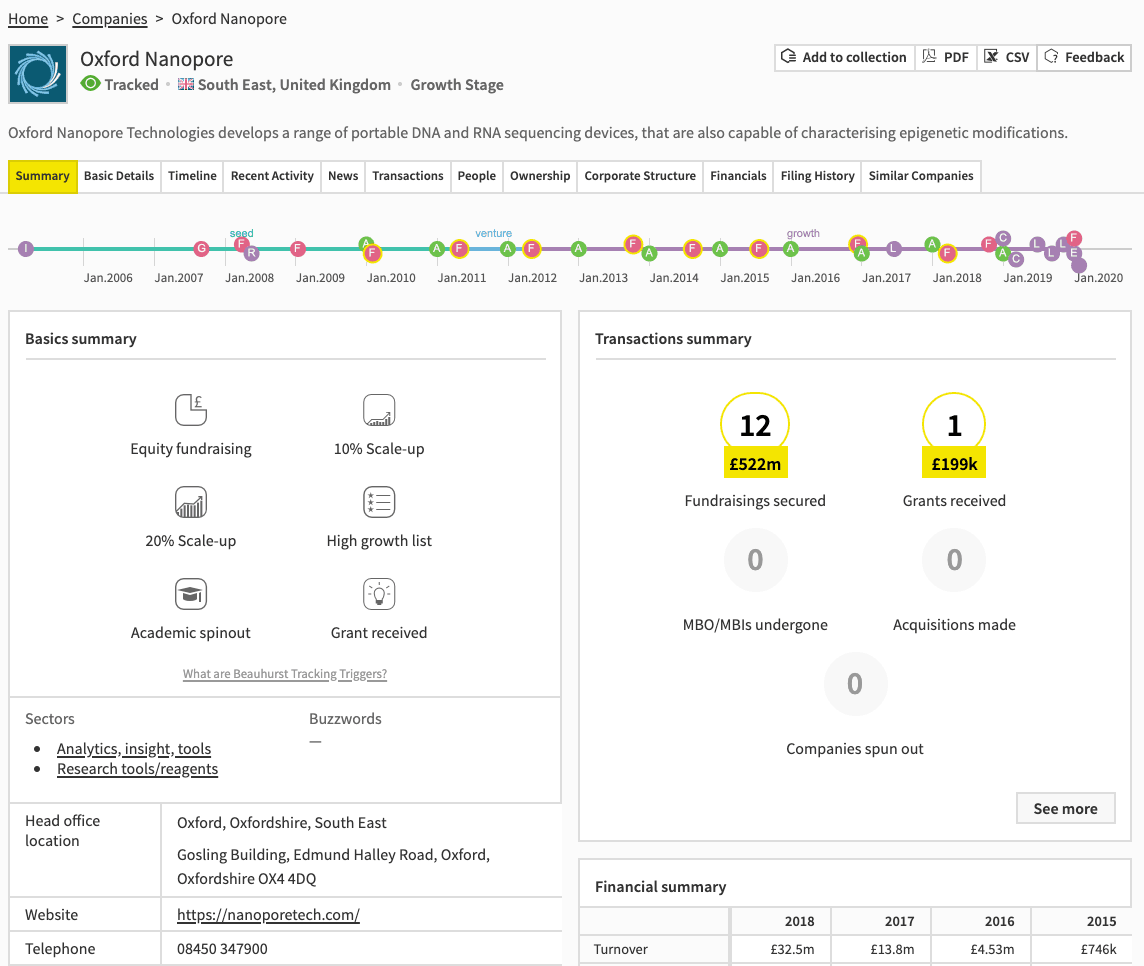Viewport: 1144px width, 966px height.
Task: Open the Filing History tab
Action: (x=817, y=176)
